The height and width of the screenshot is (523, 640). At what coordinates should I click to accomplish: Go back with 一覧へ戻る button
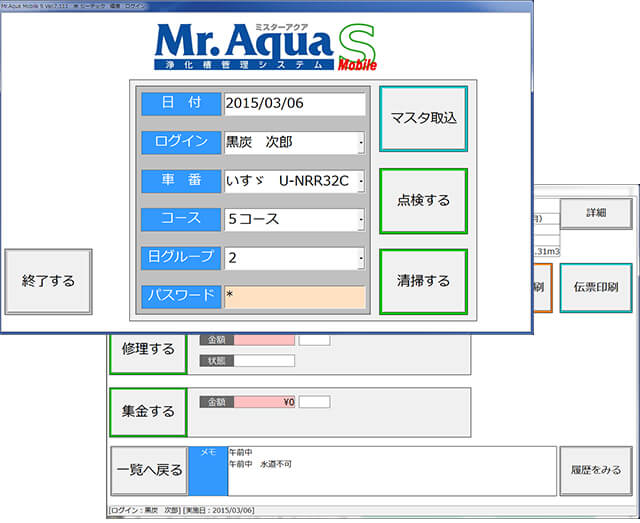pyautogui.click(x=148, y=470)
